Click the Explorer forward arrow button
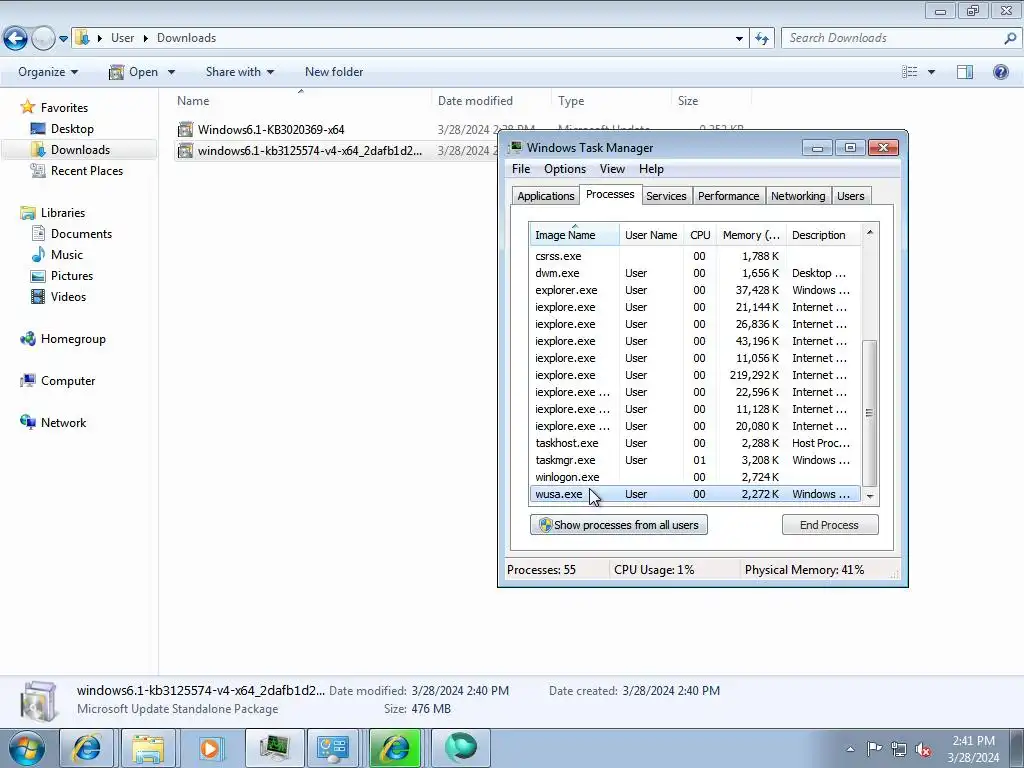This screenshot has height=768, width=1024. [43, 39]
